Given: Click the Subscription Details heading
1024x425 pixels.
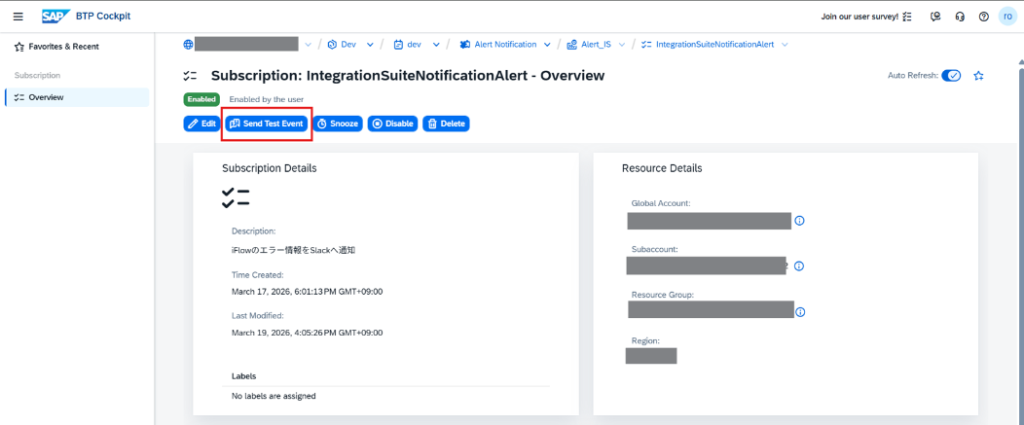Looking at the screenshot, I should tap(269, 168).
